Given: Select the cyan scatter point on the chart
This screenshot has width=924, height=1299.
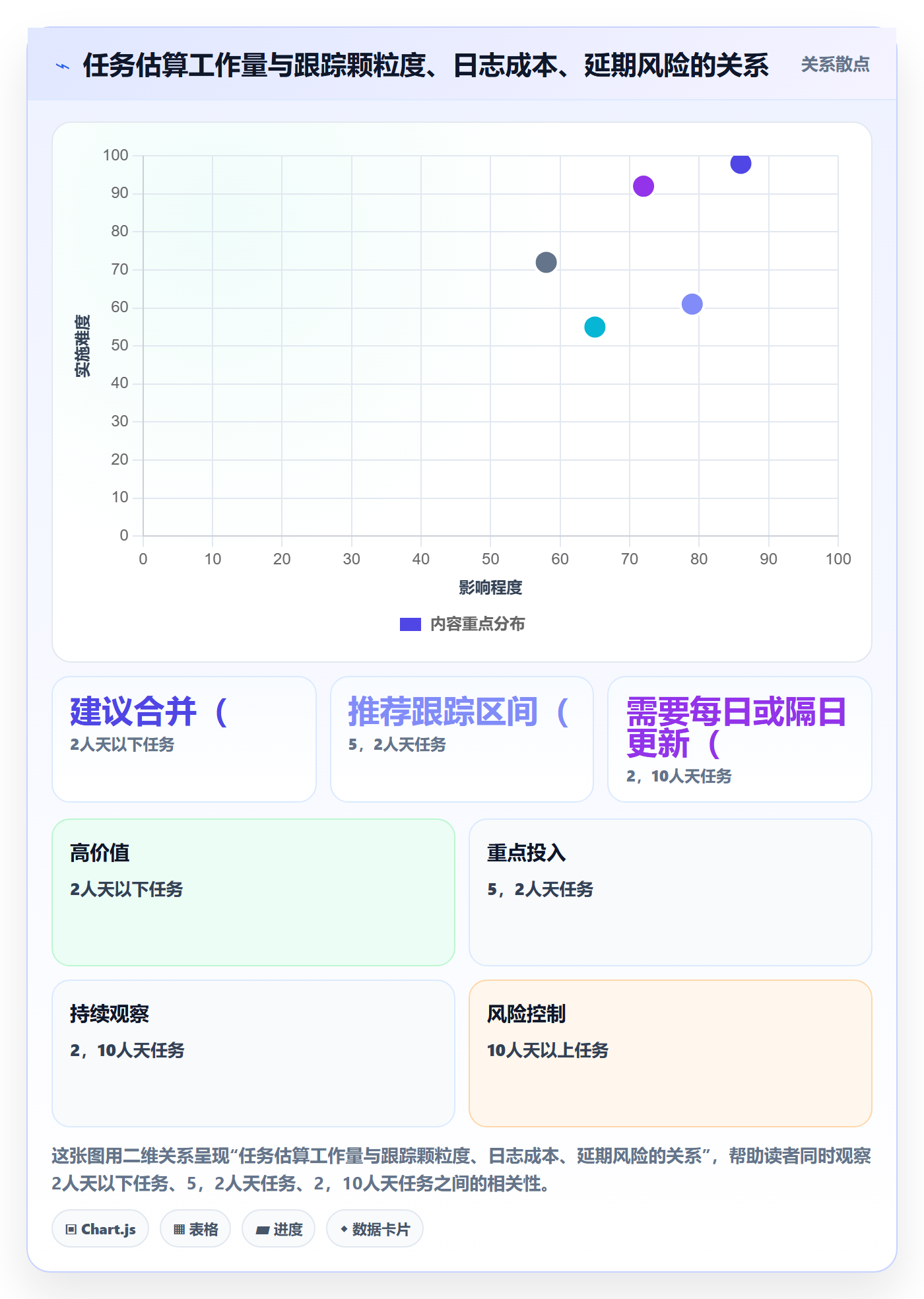Looking at the screenshot, I should click(x=595, y=327).
